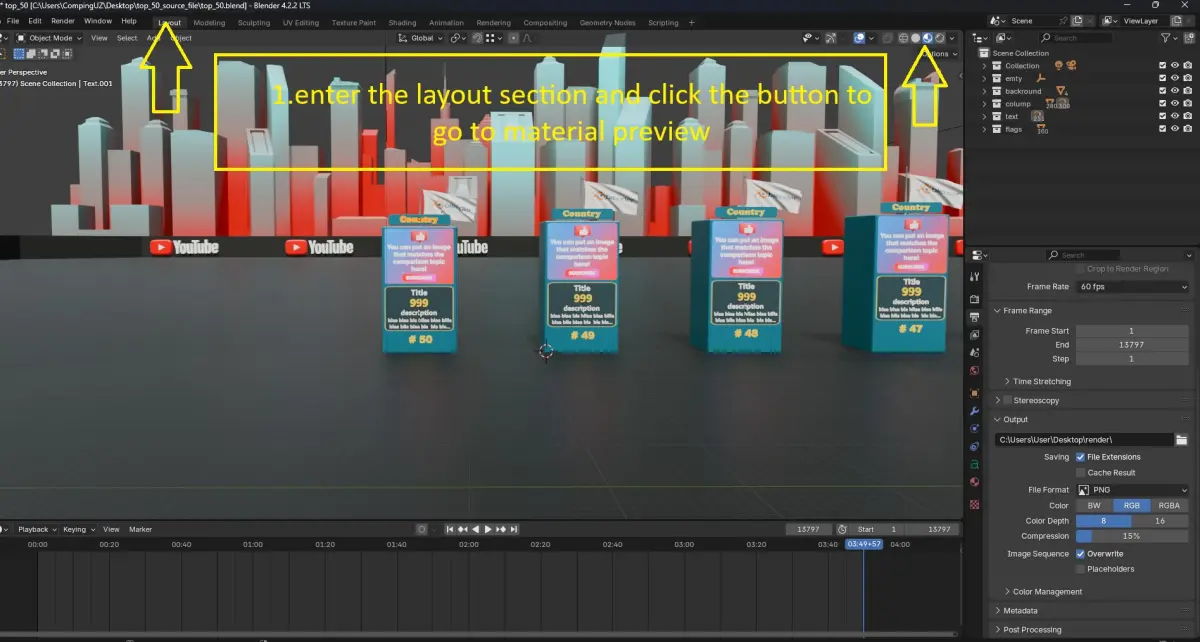Open the Edit menu
The height and width of the screenshot is (642, 1200).
35,21
